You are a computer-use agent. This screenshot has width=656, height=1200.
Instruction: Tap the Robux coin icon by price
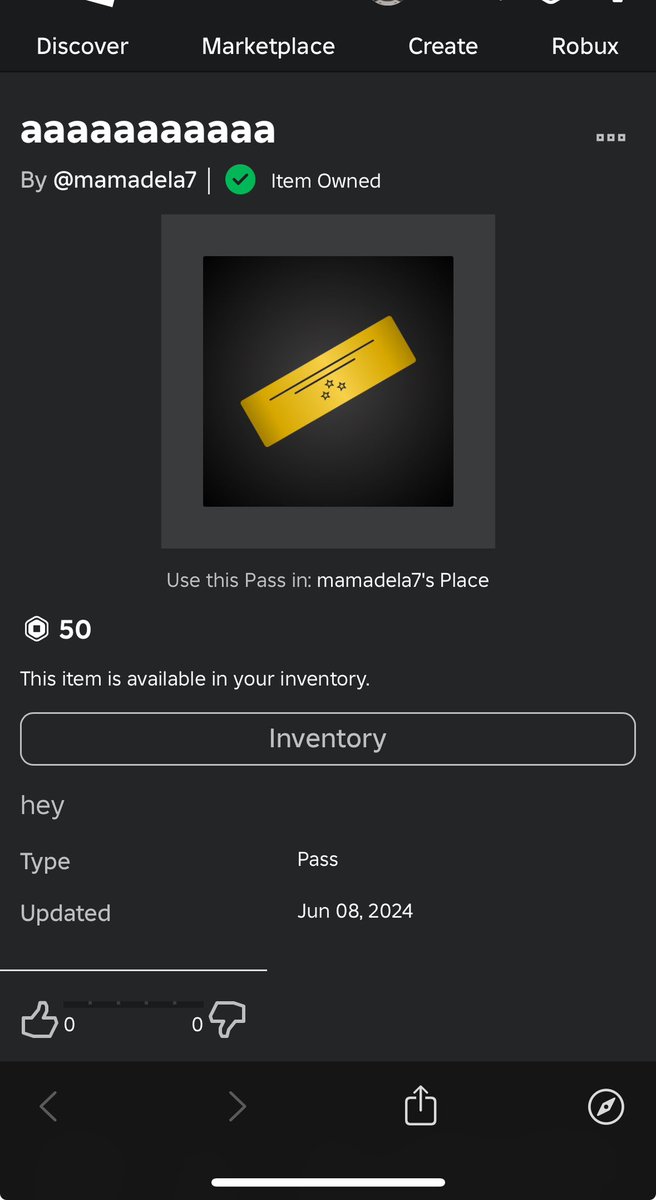(36, 629)
